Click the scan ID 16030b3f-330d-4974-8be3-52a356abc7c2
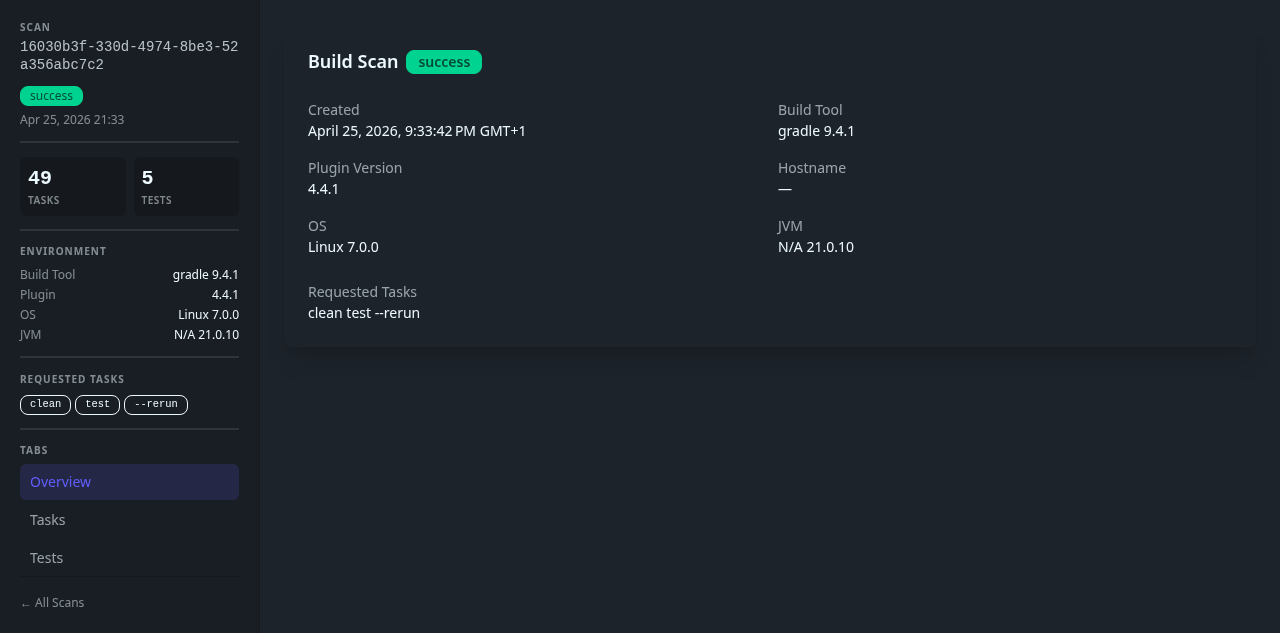 click(x=129, y=55)
